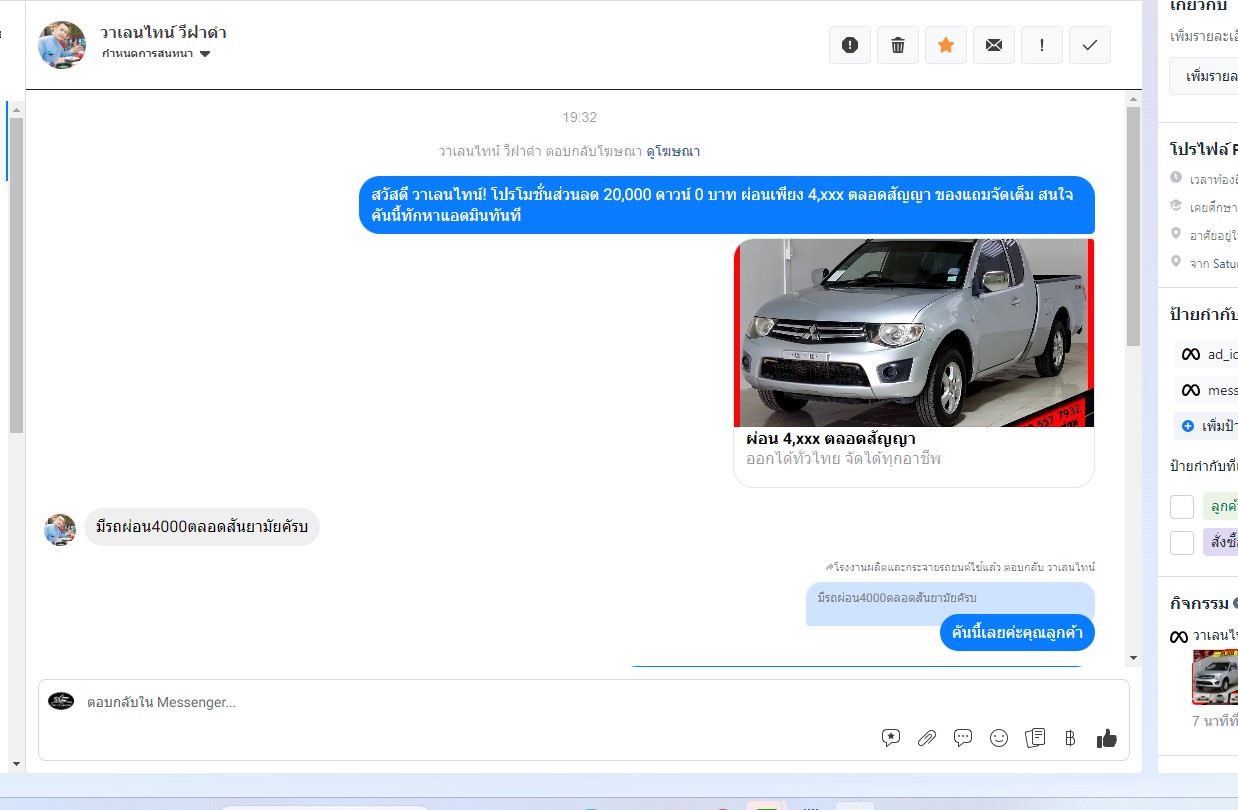
Task: Mark as unread using the envelope icon
Action: pyautogui.click(x=994, y=45)
